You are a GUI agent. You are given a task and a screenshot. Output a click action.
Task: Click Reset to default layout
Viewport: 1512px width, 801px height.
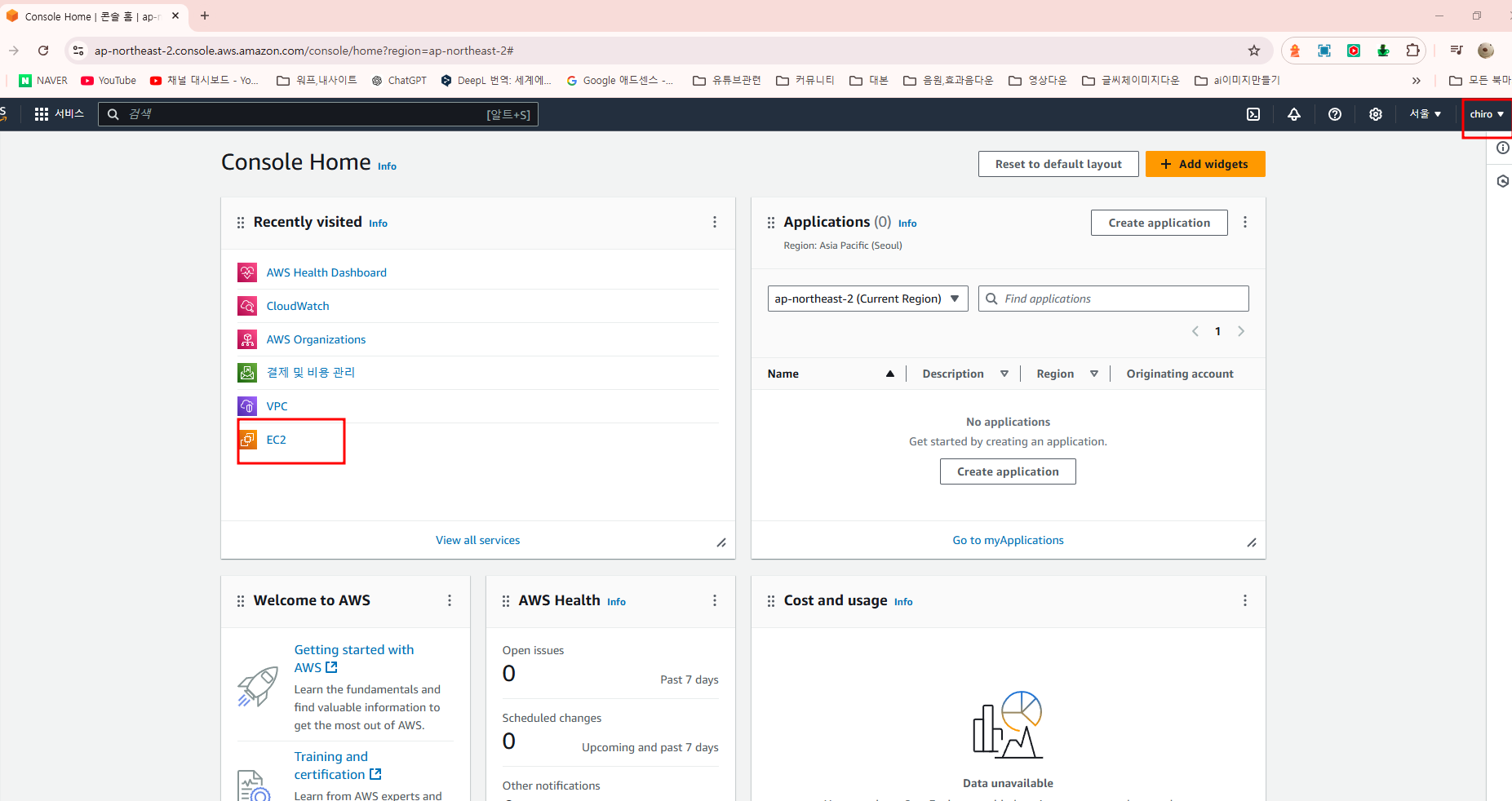click(1058, 164)
